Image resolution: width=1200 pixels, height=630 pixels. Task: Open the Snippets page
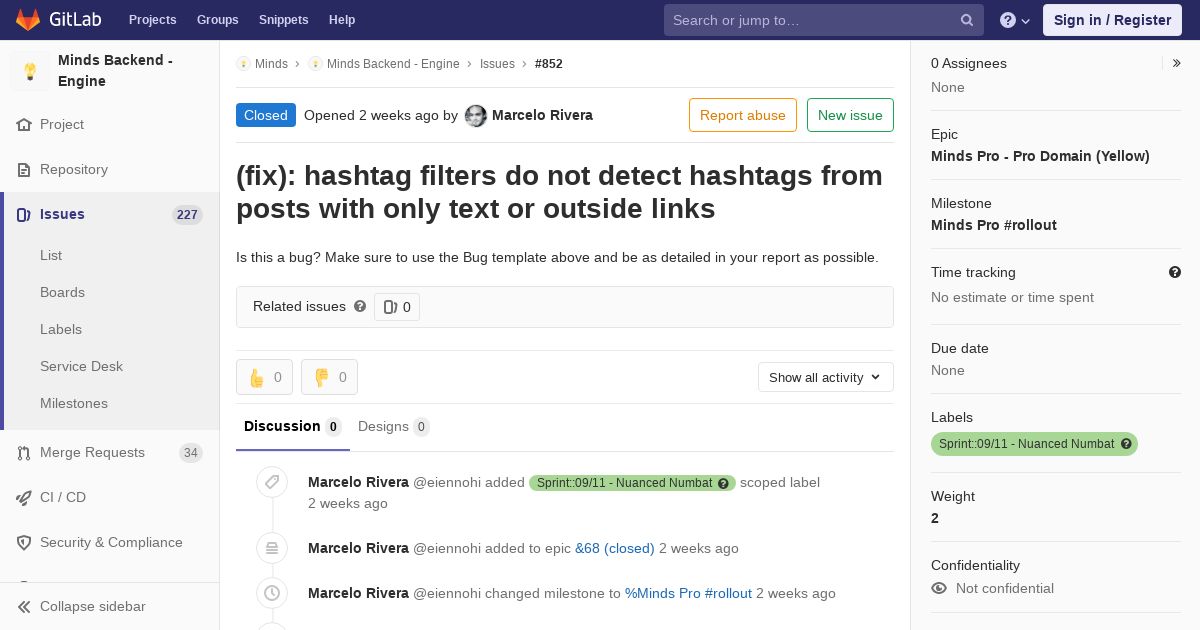point(283,20)
